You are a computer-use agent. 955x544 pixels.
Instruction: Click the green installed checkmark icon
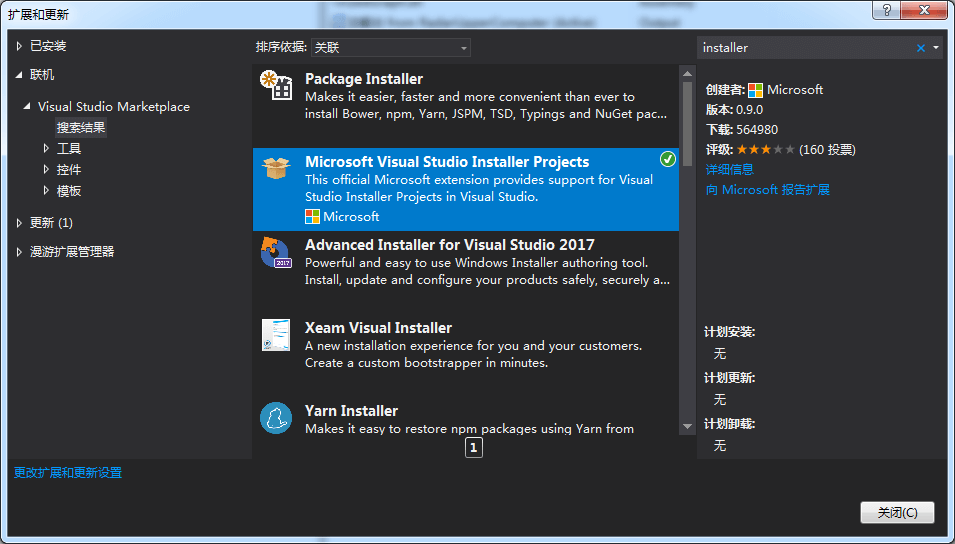tap(668, 160)
